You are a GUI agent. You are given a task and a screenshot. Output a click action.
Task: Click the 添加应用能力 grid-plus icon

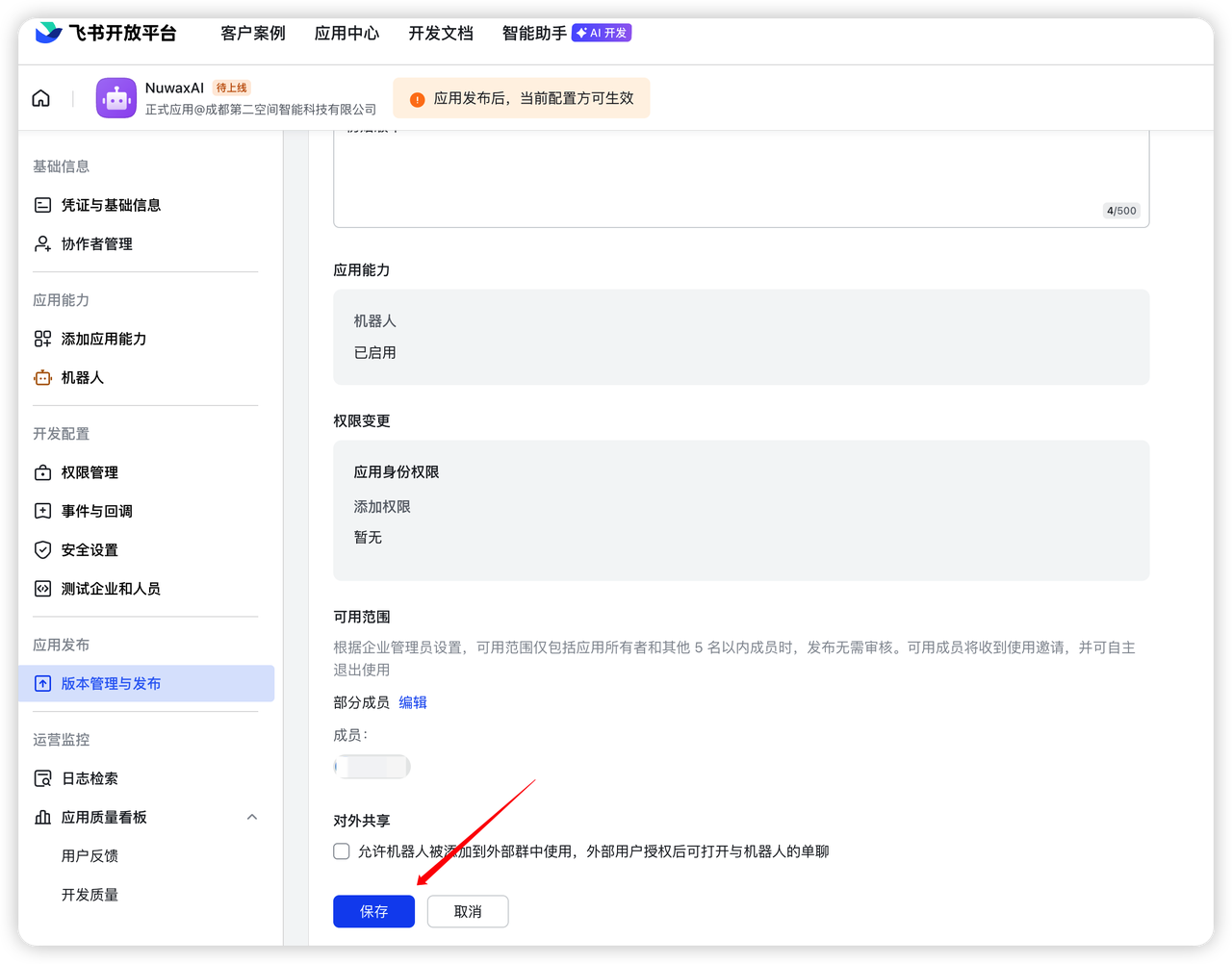(x=43, y=339)
